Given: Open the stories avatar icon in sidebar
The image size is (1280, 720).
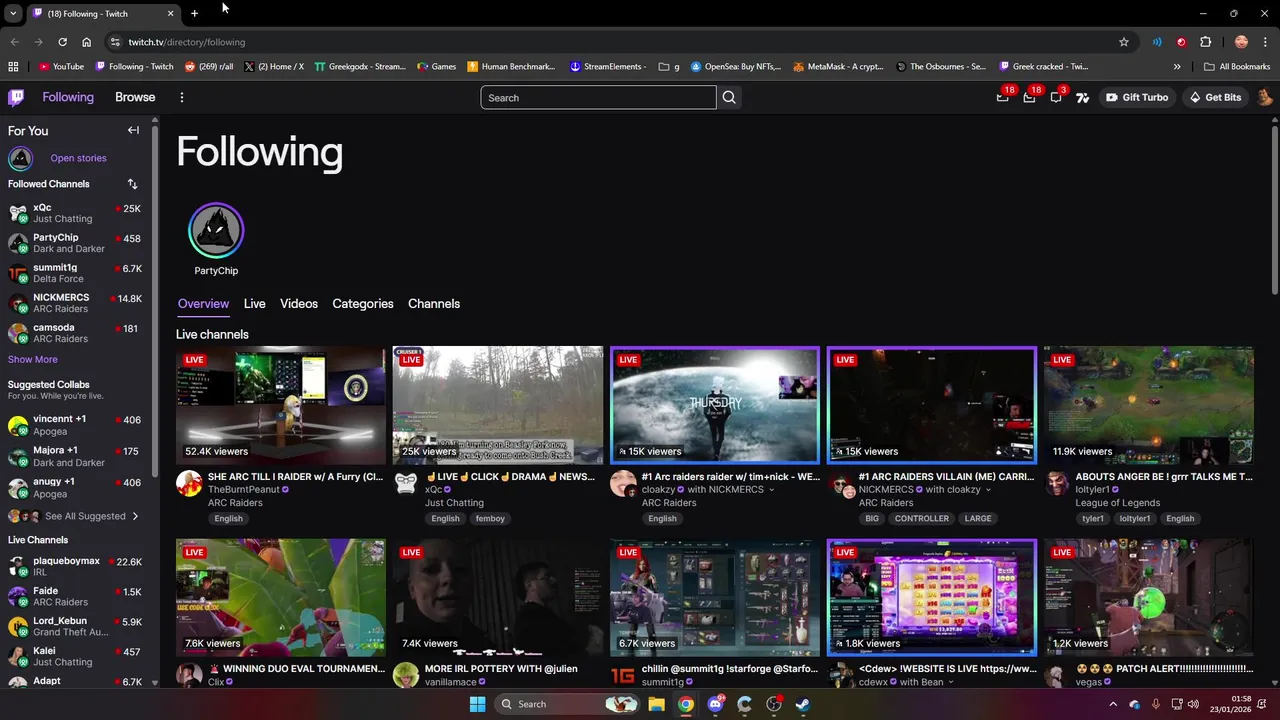Looking at the screenshot, I should pyautogui.click(x=20, y=158).
